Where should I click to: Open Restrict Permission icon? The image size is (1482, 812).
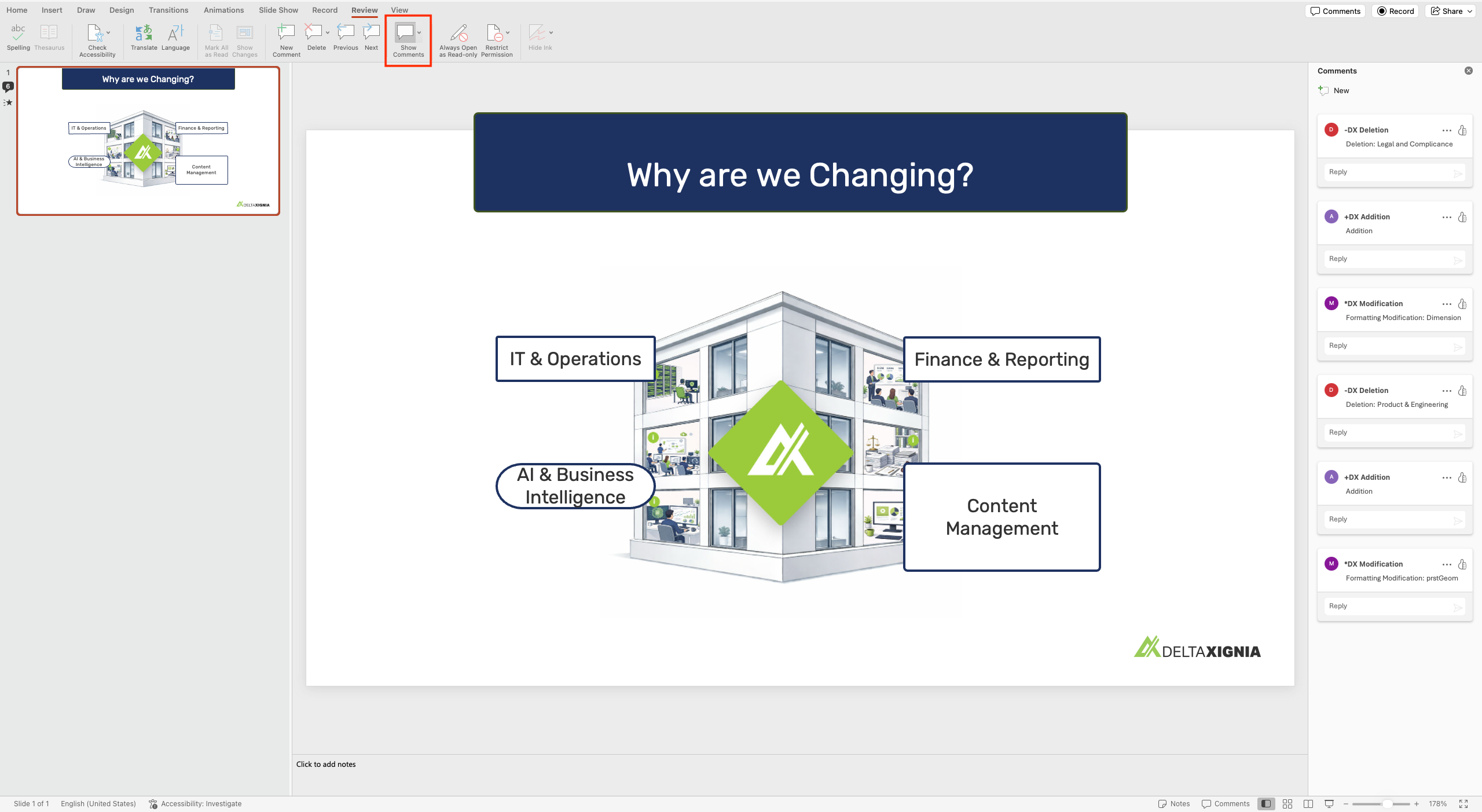coord(494,33)
